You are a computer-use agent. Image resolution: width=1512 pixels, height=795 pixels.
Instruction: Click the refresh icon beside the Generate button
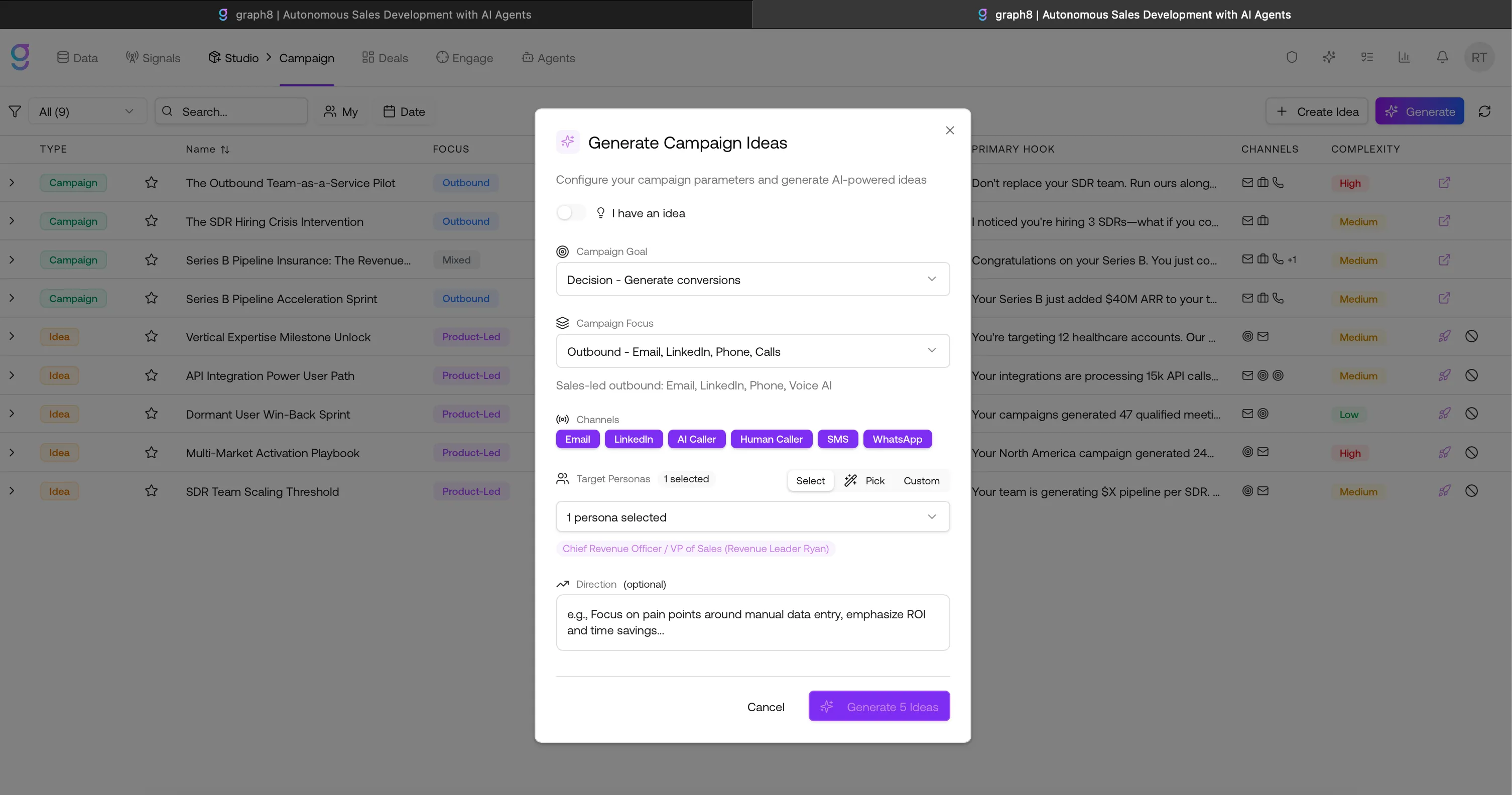pos(1486,111)
